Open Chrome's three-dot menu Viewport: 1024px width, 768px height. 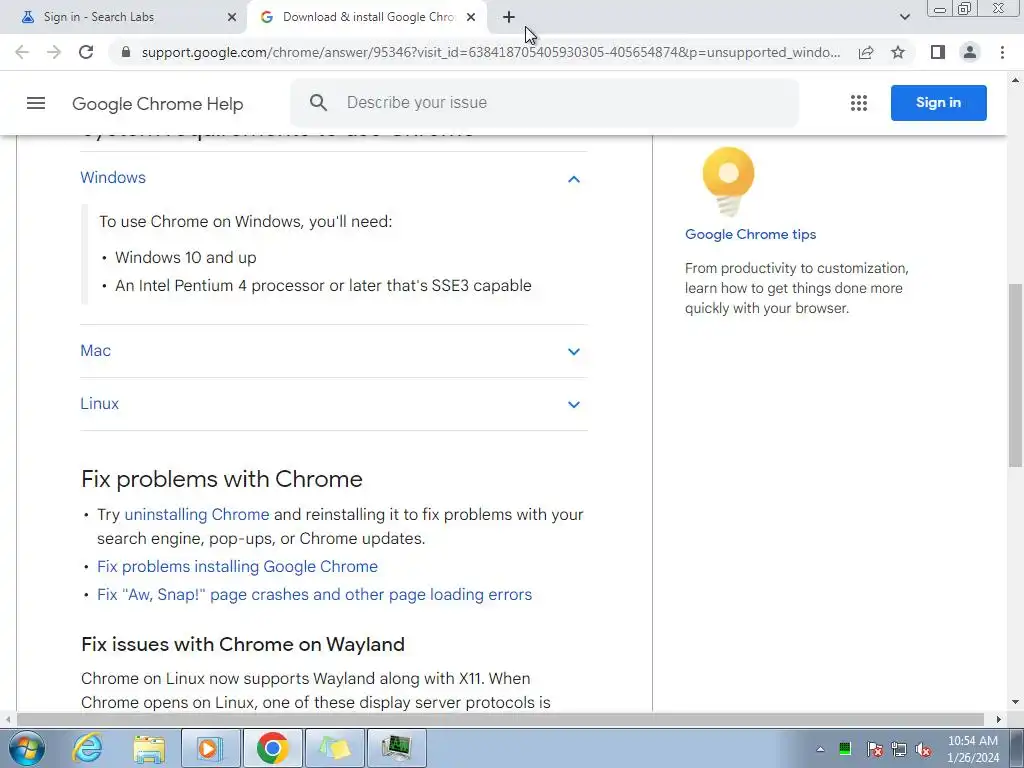pos(1002,52)
